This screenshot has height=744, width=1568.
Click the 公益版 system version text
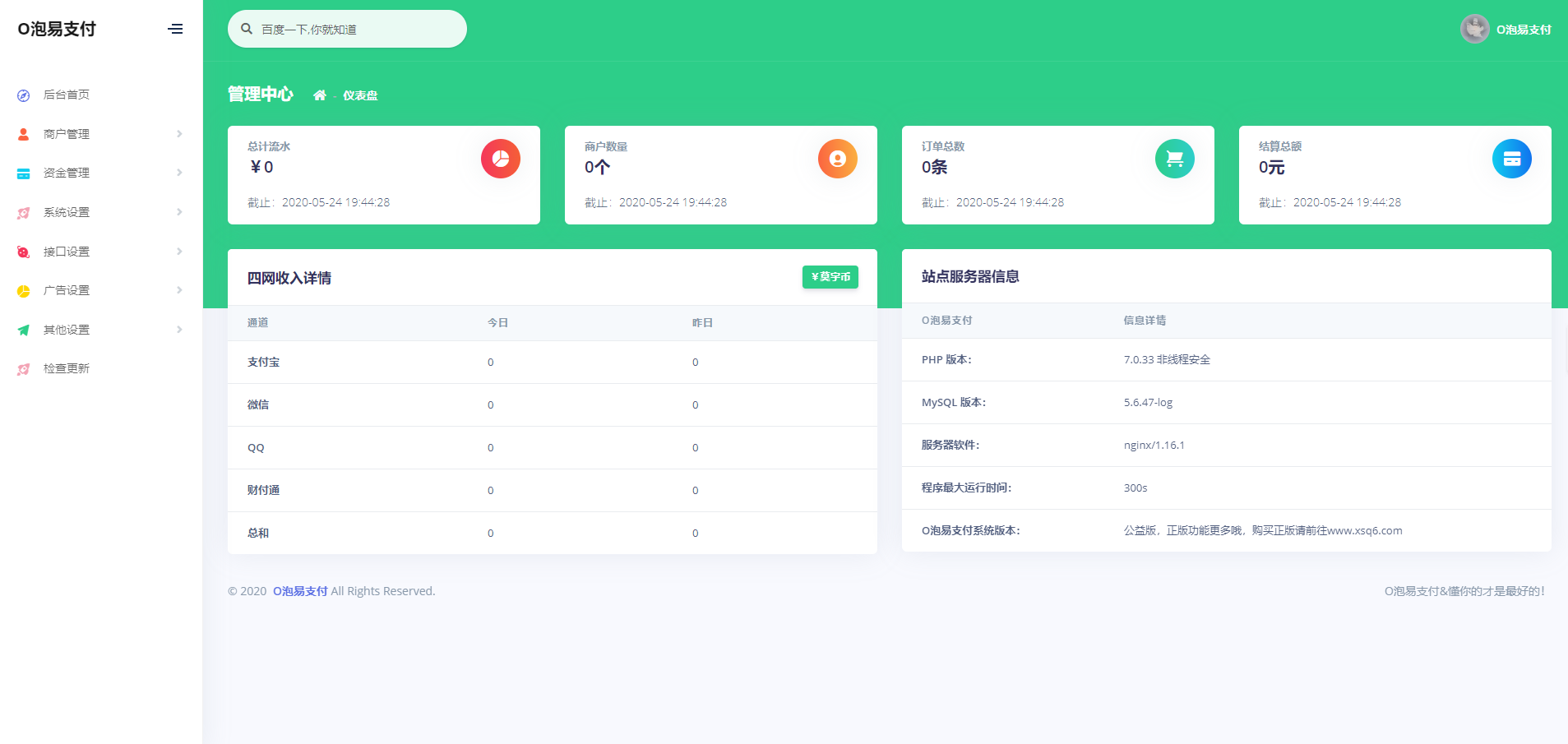tap(1263, 530)
